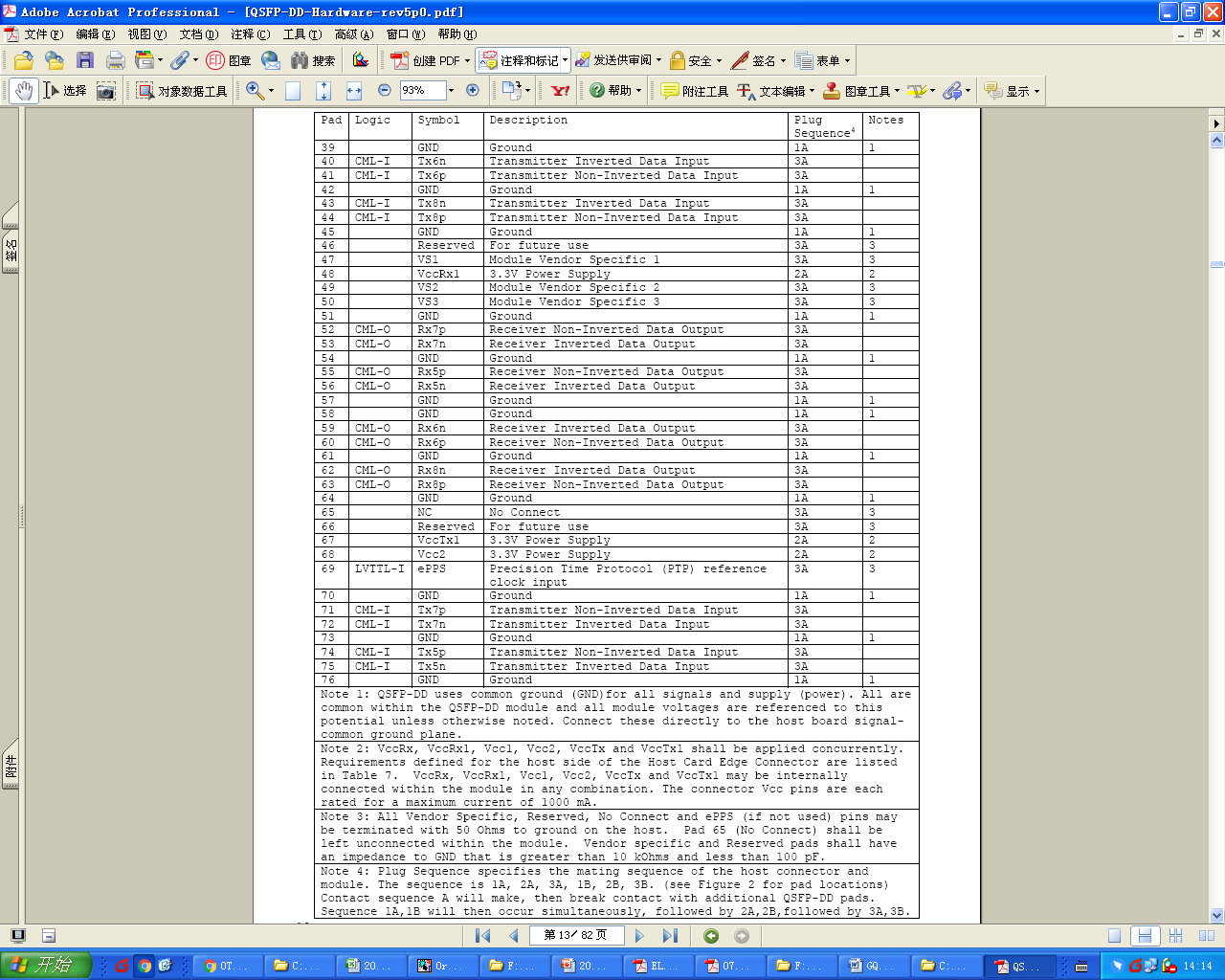The height and width of the screenshot is (980, 1225).
Task: Select the Hand tool icon
Action: 24,91
